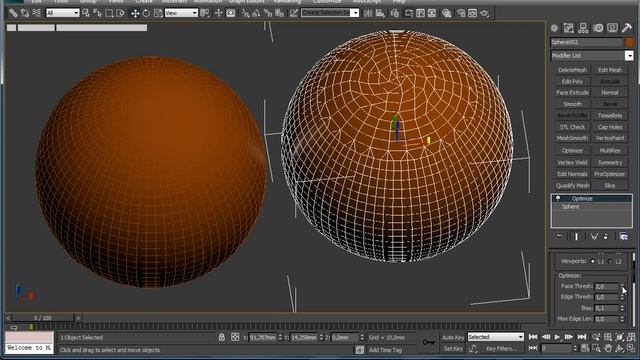
Task: Switch to the Display command panel tab
Action: click(x=612, y=28)
